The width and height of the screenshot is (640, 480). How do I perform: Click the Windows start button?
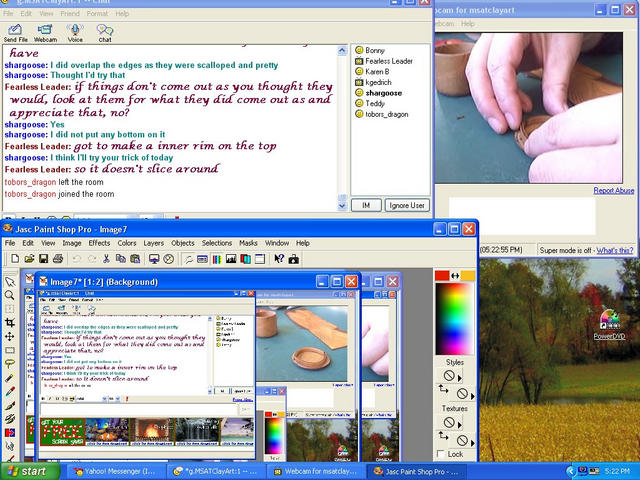[x=29, y=471]
